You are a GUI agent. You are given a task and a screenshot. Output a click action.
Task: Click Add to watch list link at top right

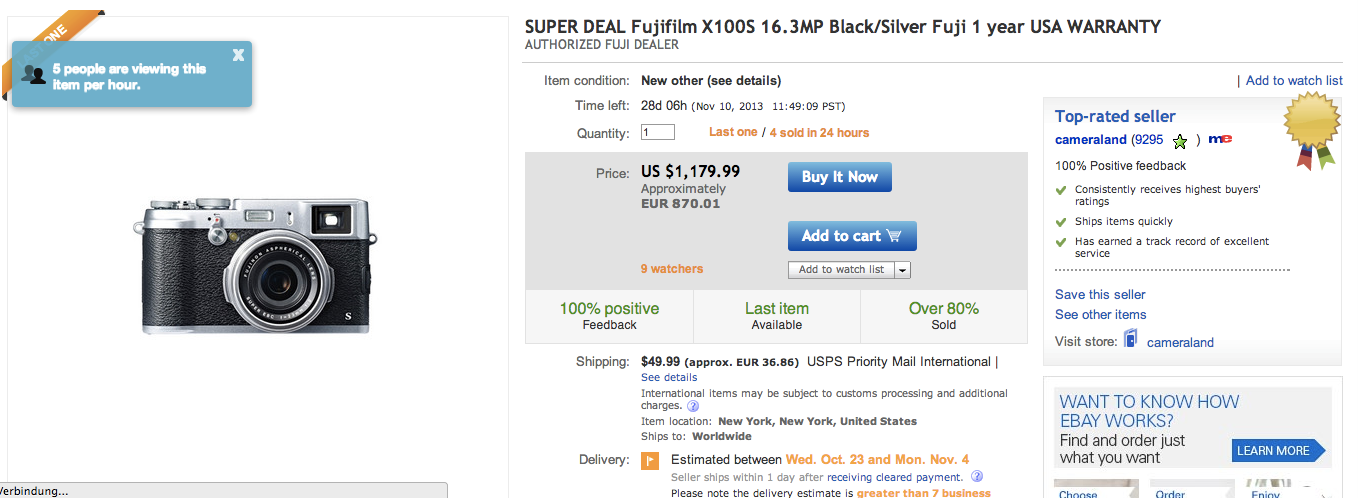1294,80
